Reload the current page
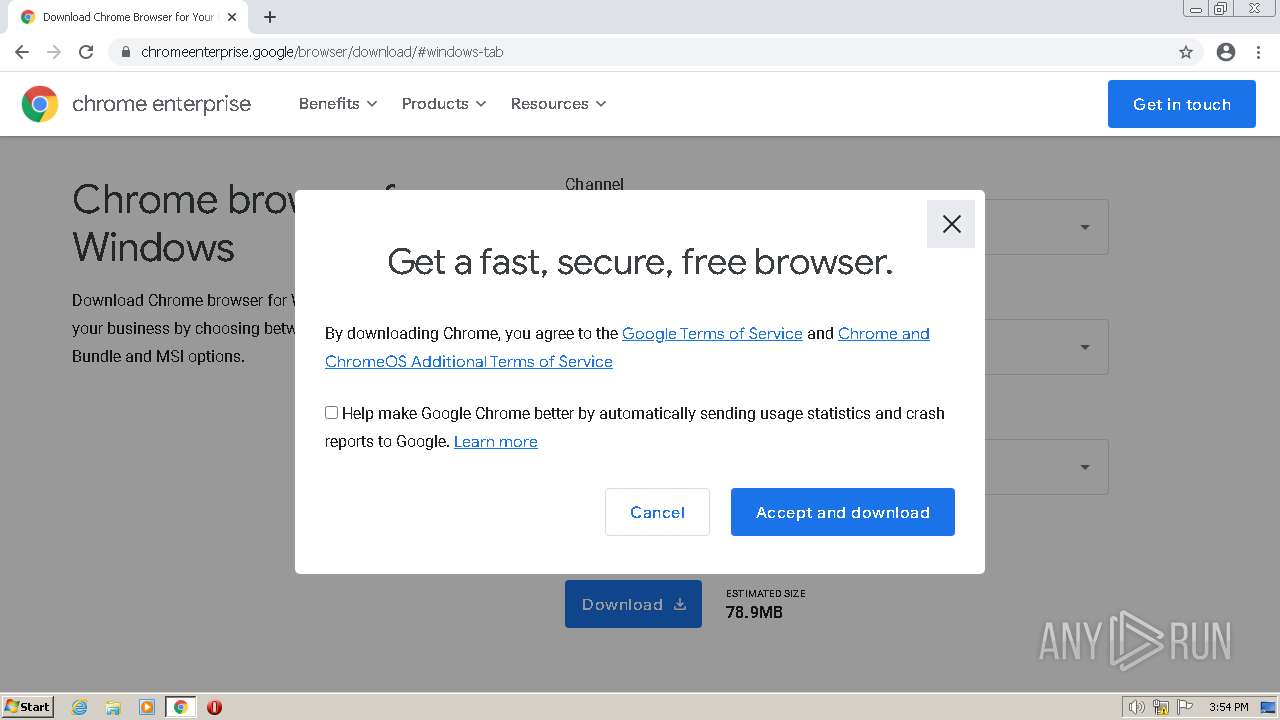 click(x=86, y=52)
